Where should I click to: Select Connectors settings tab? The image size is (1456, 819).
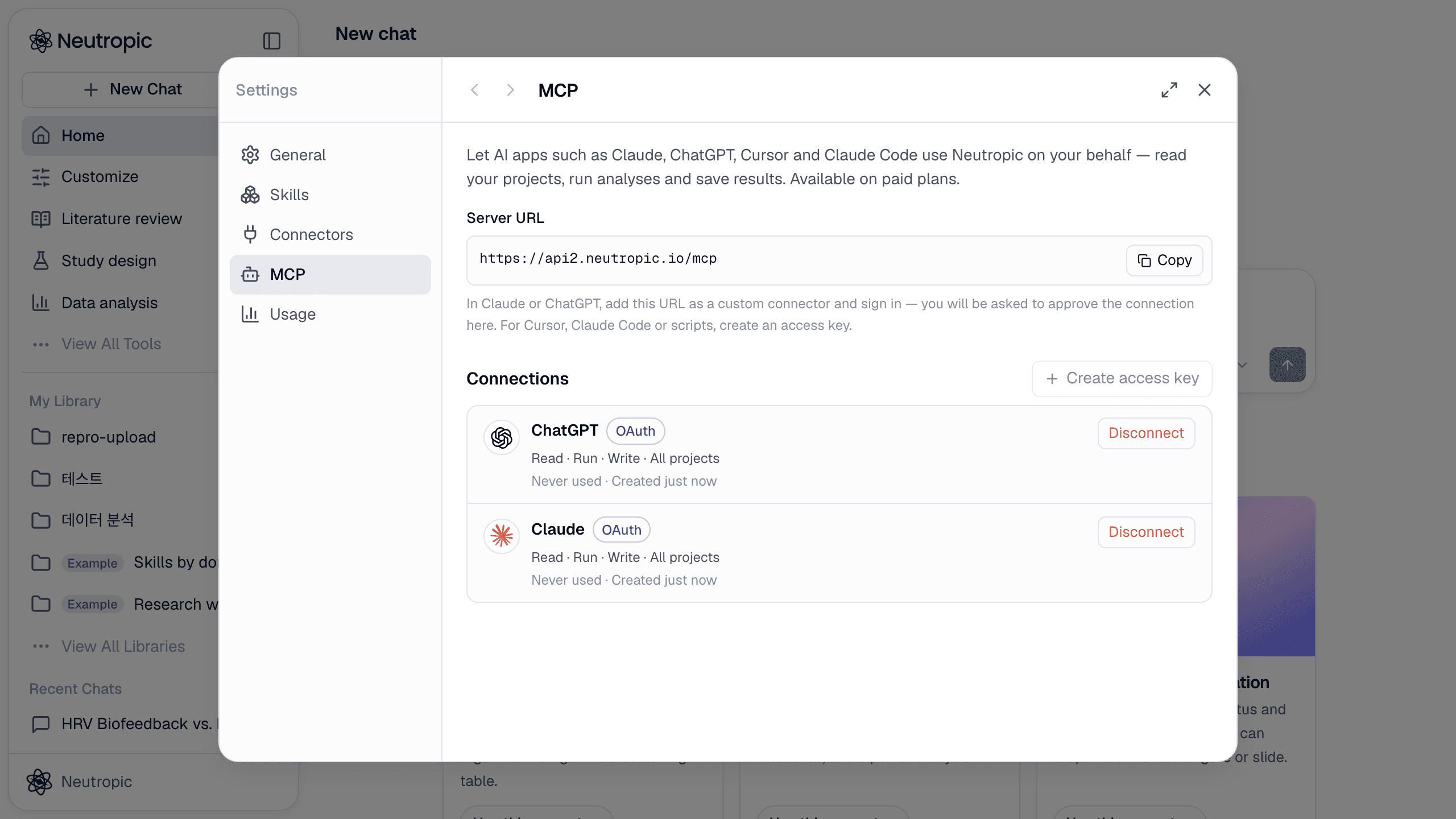pos(330,235)
